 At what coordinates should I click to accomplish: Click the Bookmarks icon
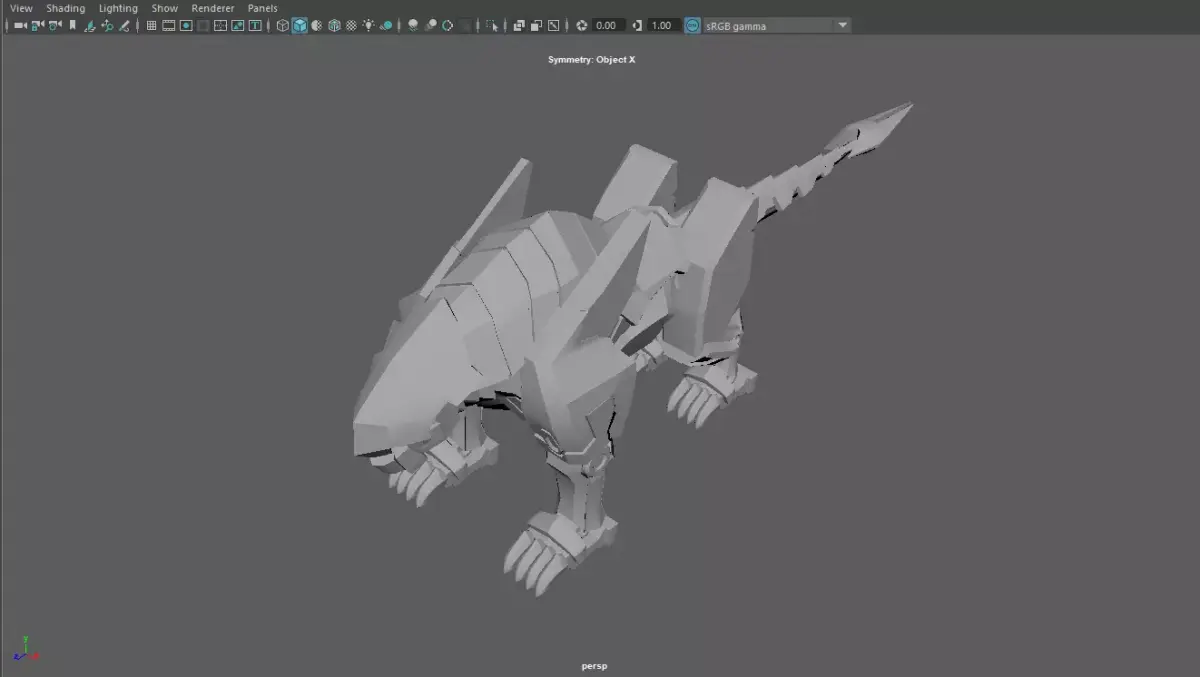click(x=72, y=25)
